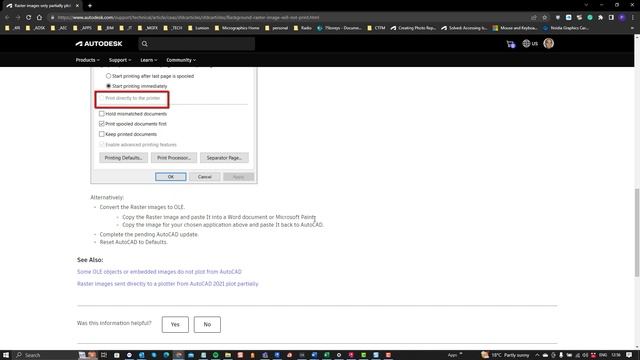Select Start printing immediately radio button

click(x=109, y=86)
